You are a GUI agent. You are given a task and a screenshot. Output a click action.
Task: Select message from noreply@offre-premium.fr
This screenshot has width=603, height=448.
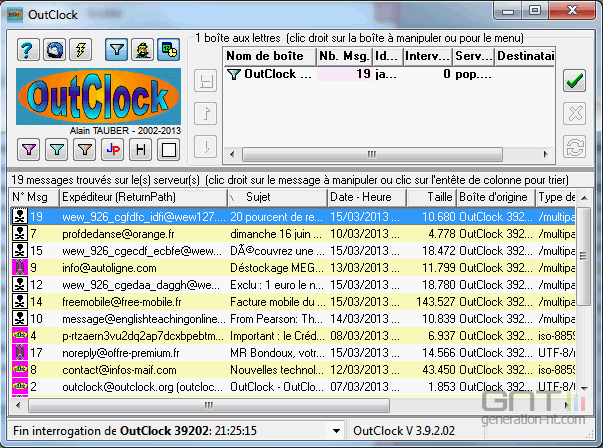click(x=293, y=353)
